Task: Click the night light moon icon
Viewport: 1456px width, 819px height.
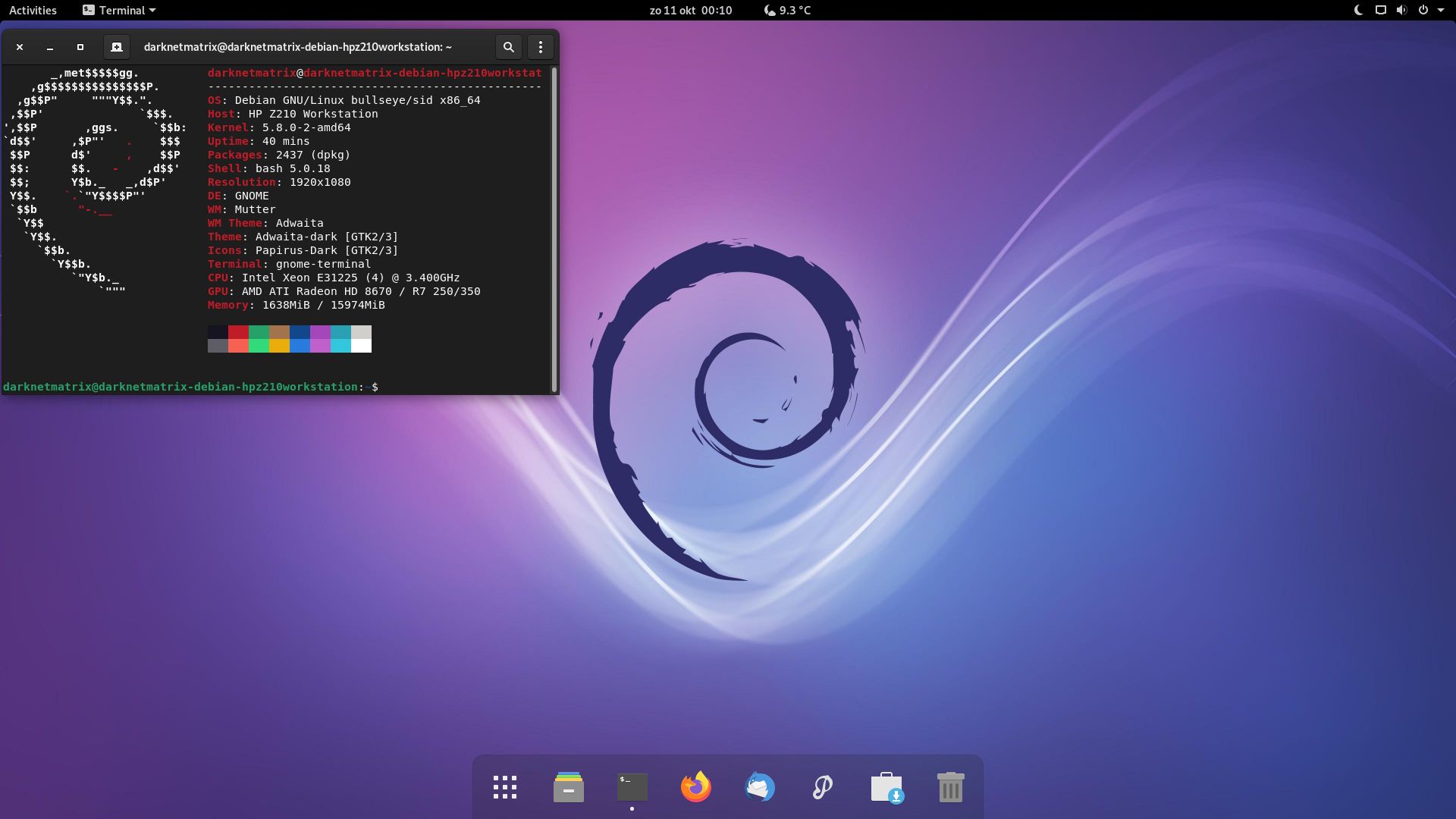Action: (x=1358, y=11)
